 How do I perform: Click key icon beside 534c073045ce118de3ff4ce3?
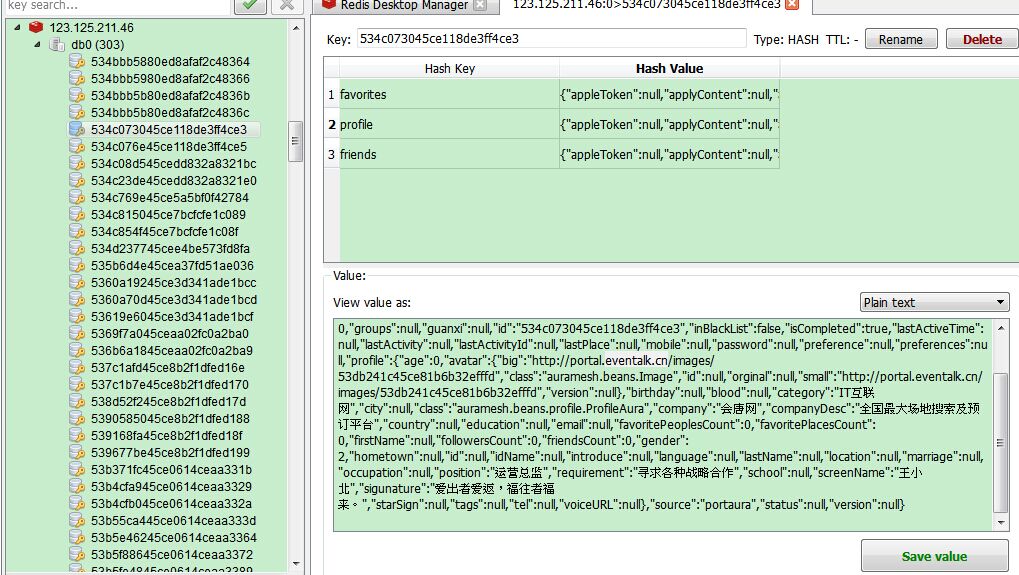[77, 129]
